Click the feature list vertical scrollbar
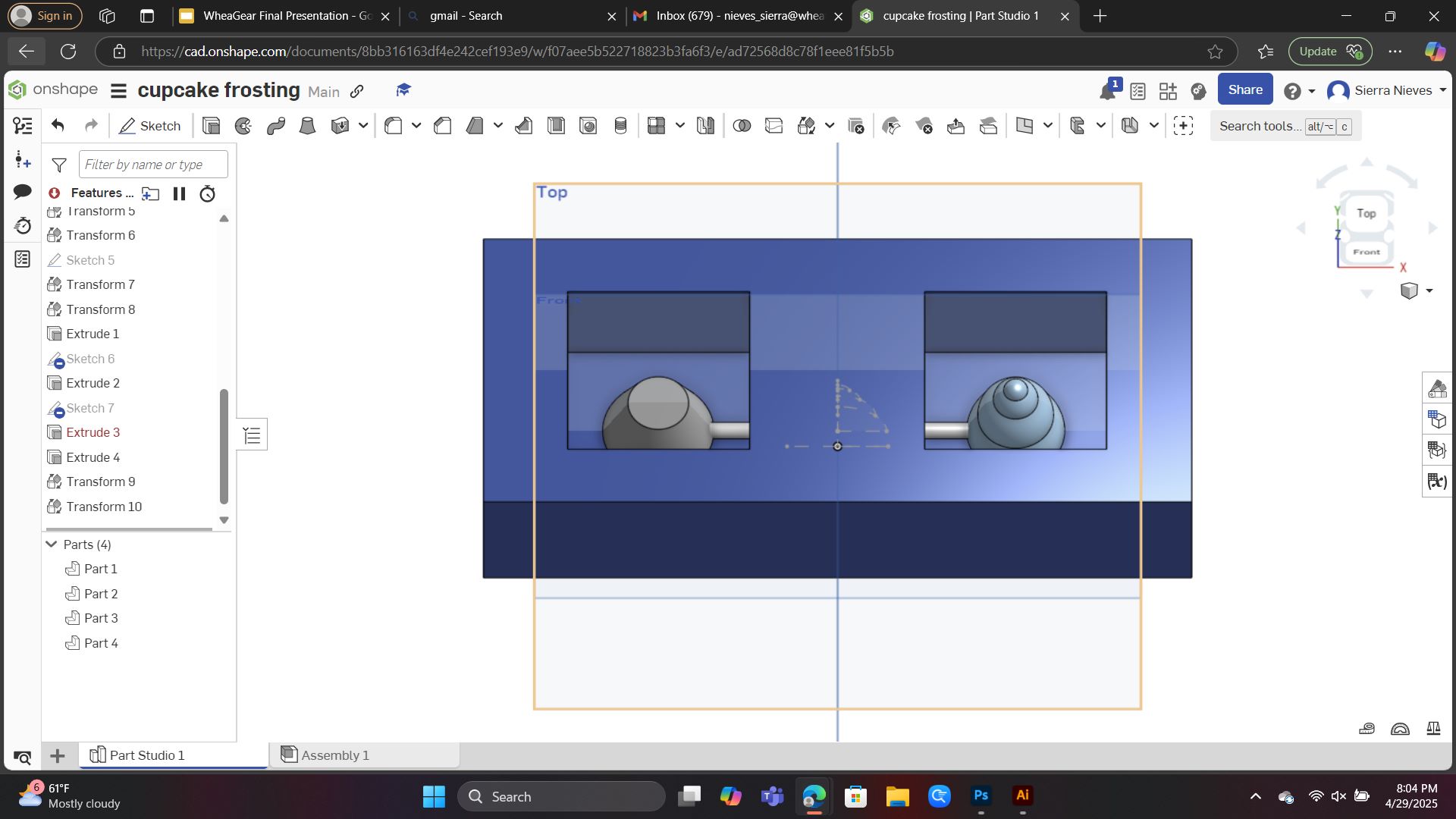 pyautogui.click(x=224, y=446)
